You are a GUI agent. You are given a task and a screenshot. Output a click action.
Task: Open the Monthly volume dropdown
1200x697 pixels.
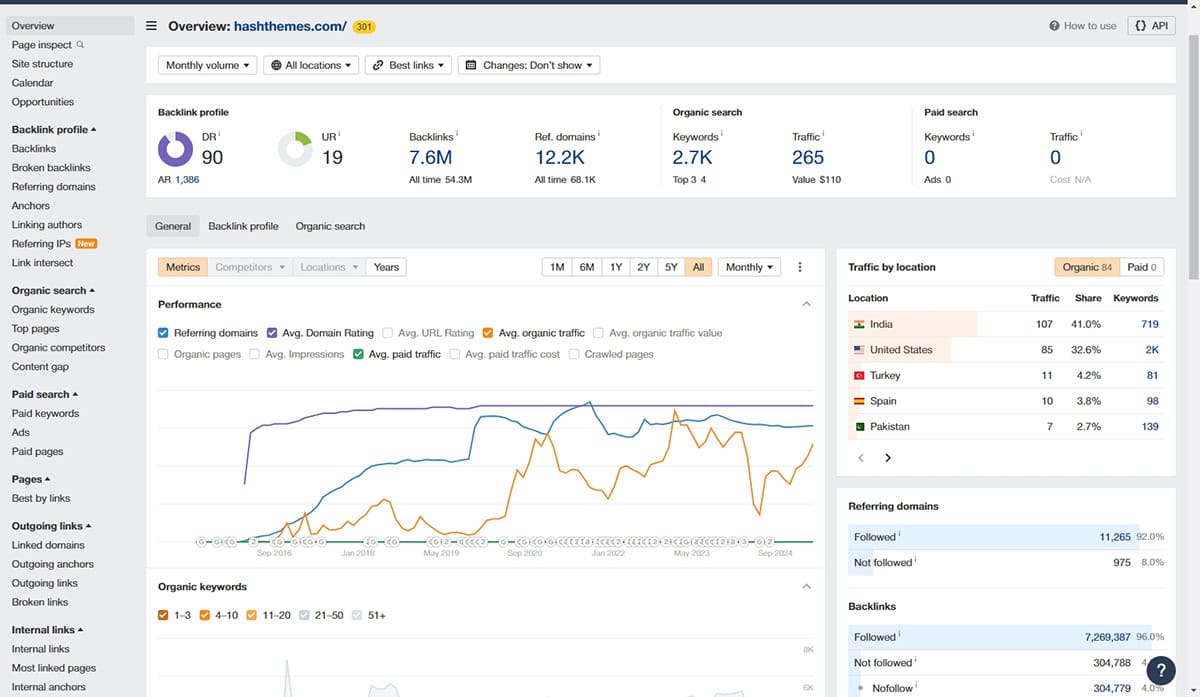207,65
